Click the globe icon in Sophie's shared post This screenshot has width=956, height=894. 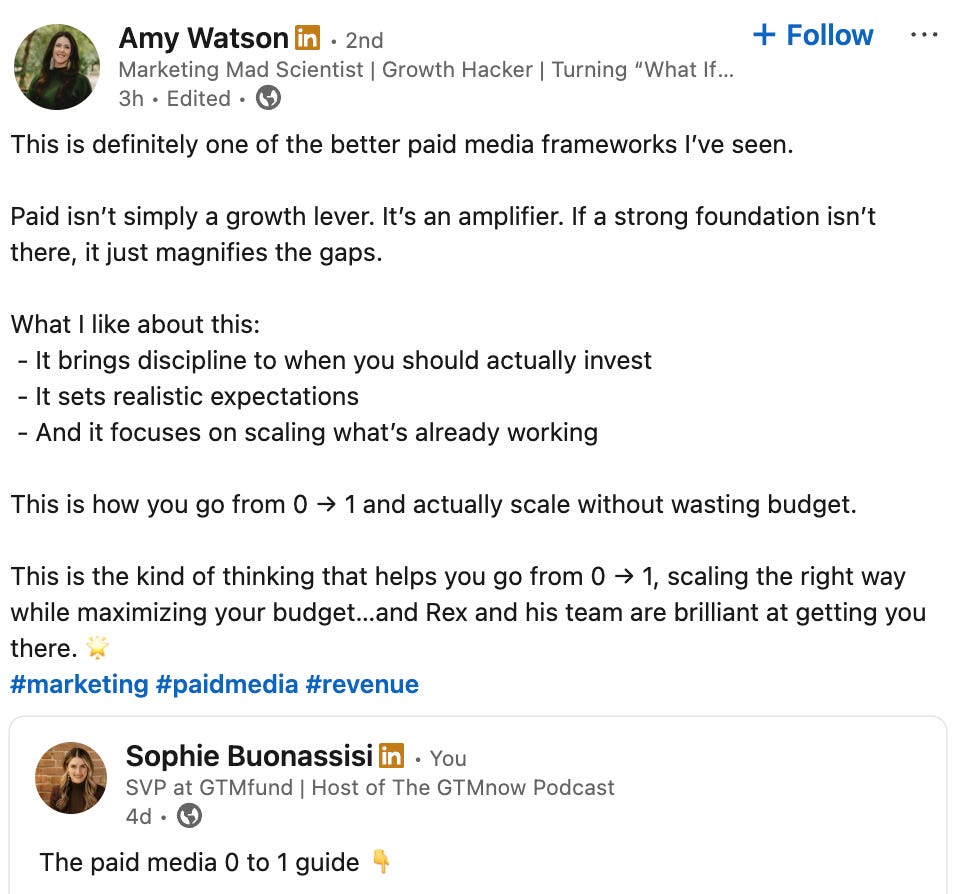(189, 816)
